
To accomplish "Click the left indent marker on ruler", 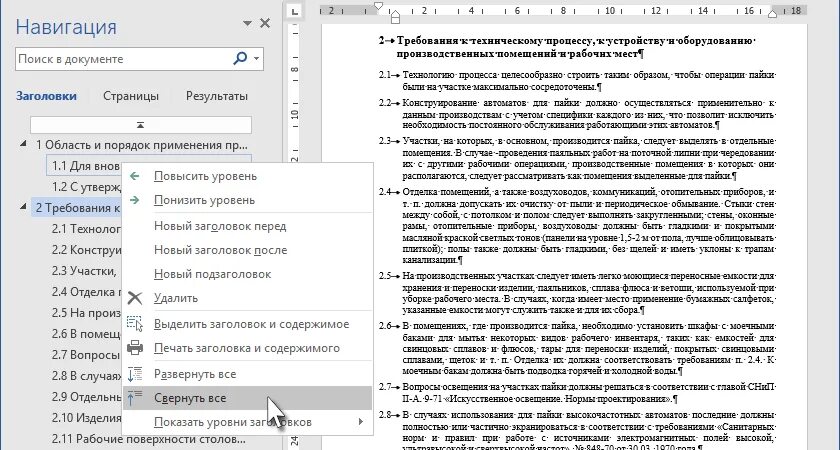I will pyautogui.click(x=395, y=18).
